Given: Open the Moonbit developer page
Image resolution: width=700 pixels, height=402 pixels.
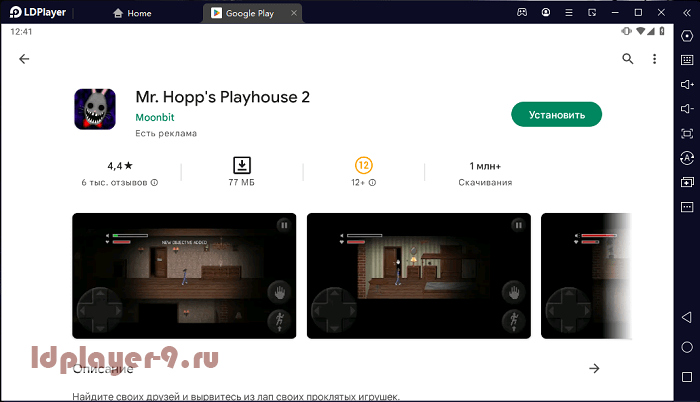Looking at the screenshot, I should [x=154, y=117].
